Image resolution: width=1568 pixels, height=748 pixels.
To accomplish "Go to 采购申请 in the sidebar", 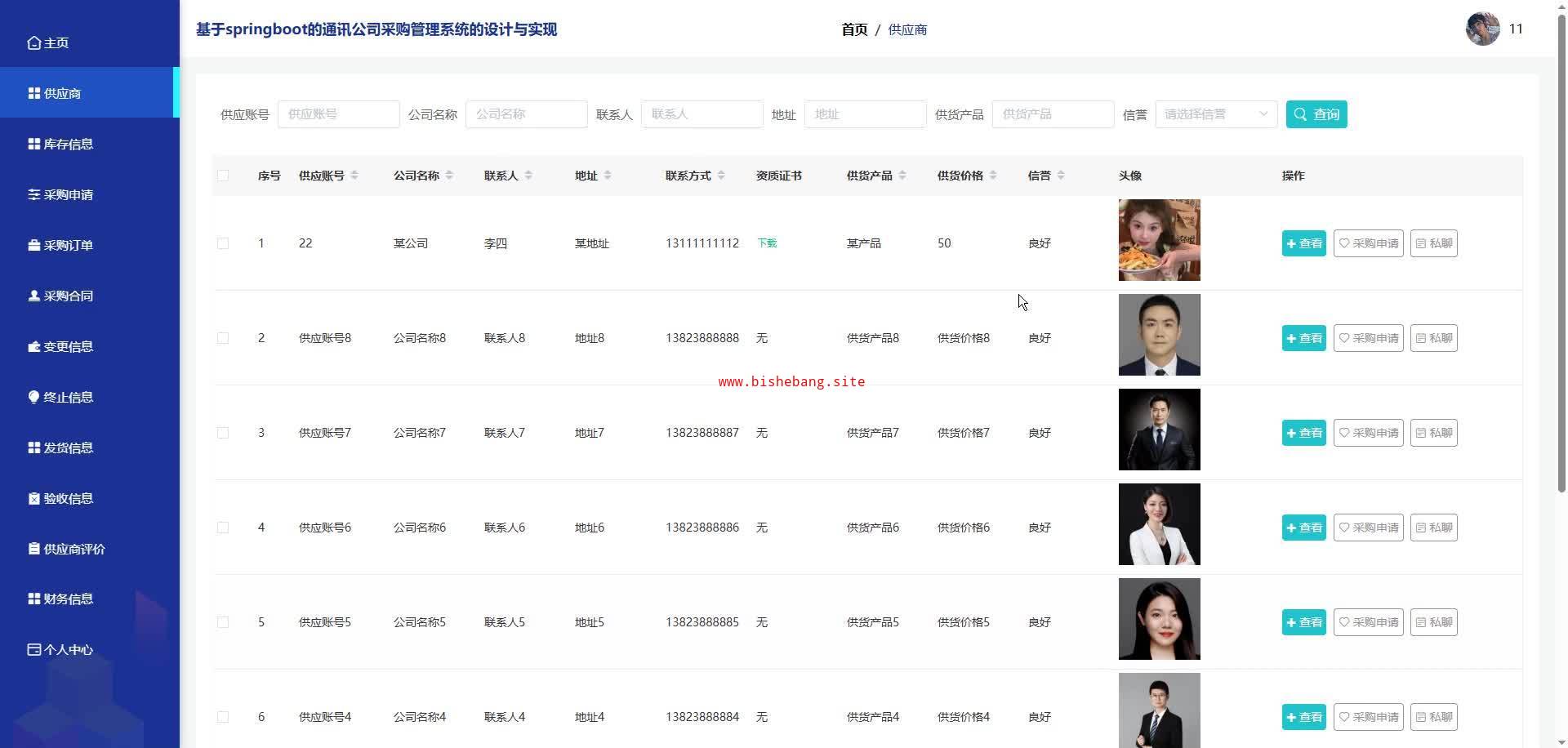I will 89,194.
